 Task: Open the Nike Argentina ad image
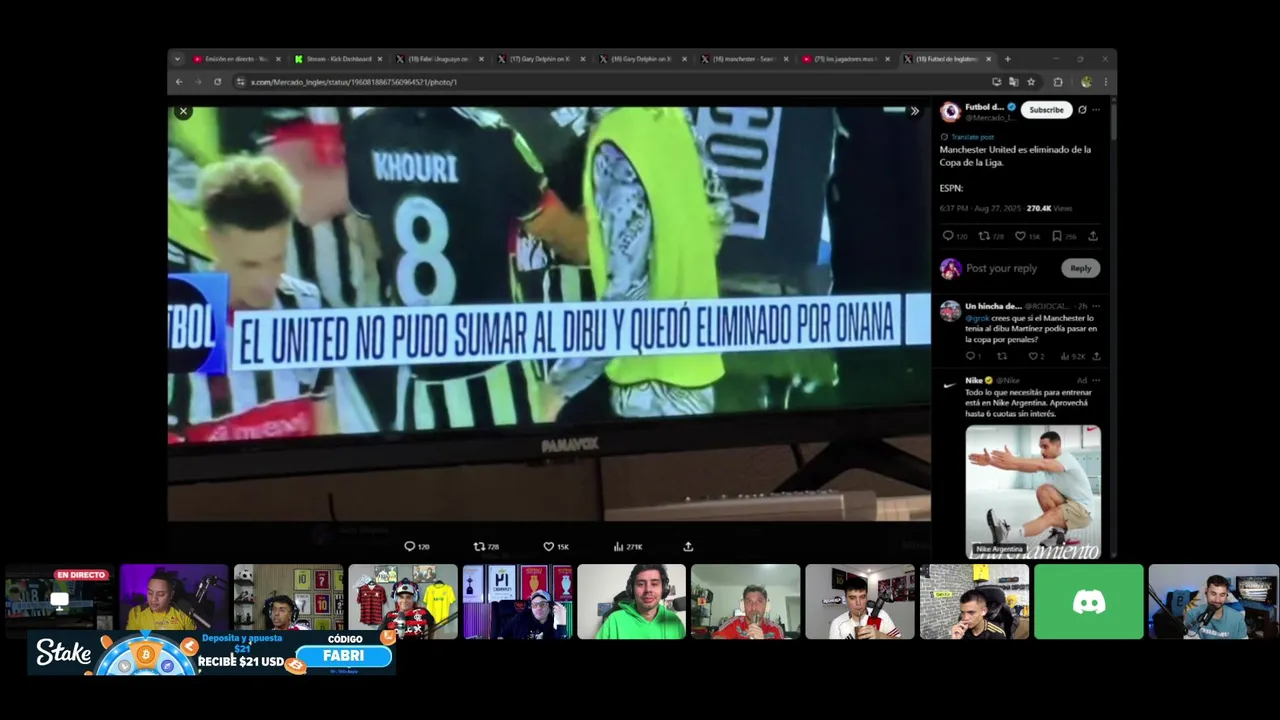coord(1033,491)
